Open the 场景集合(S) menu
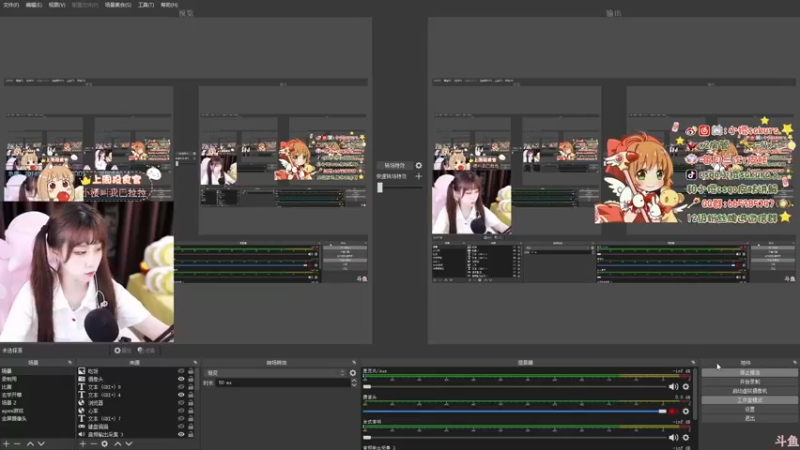 (x=118, y=5)
